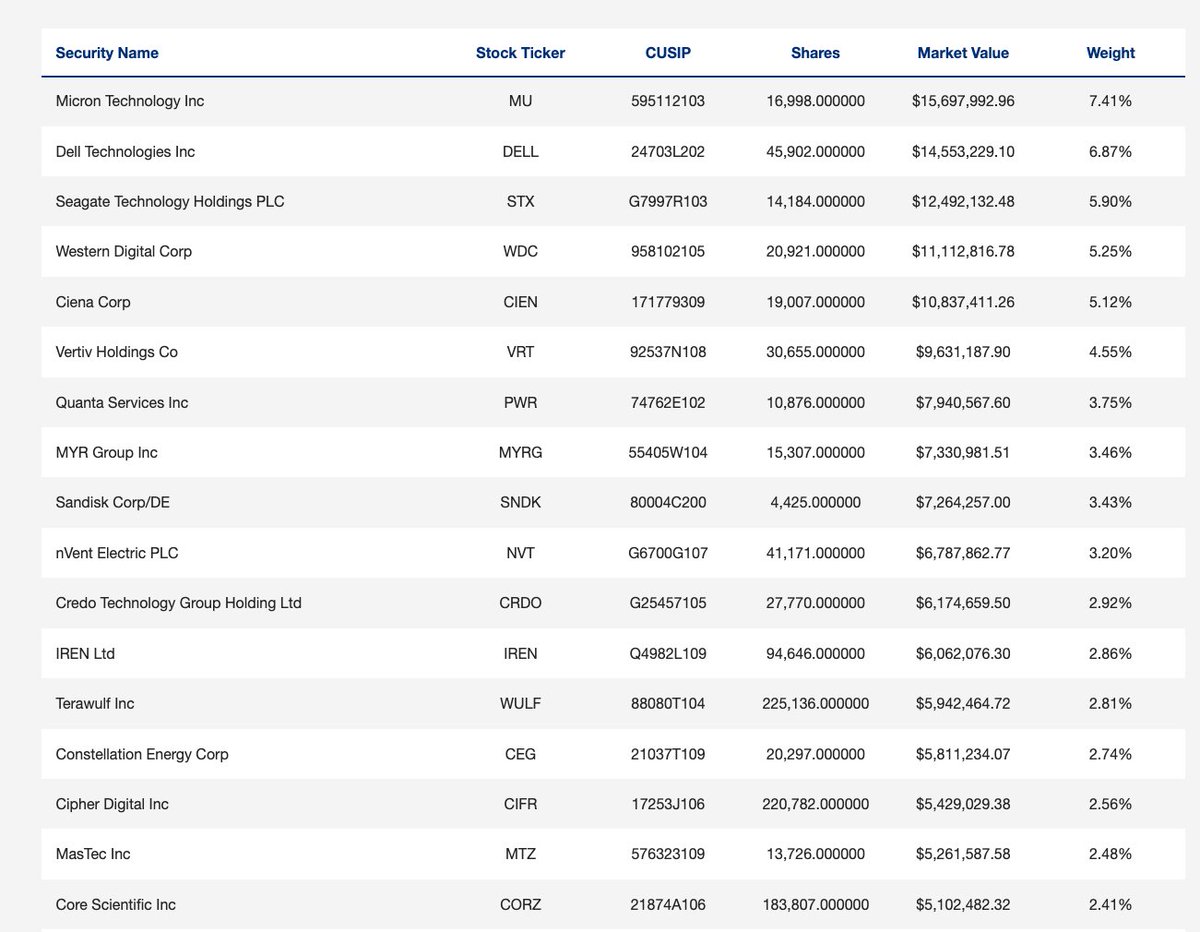Click the CIFR ticker cell
The image size is (1200, 932).
click(521, 804)
